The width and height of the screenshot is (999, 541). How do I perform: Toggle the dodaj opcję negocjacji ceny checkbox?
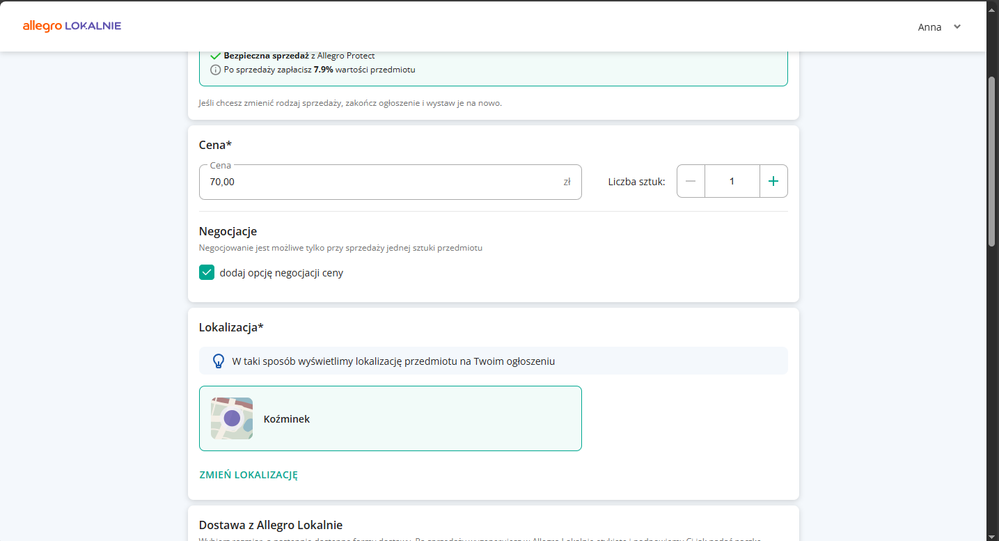(x=206, y=273)
